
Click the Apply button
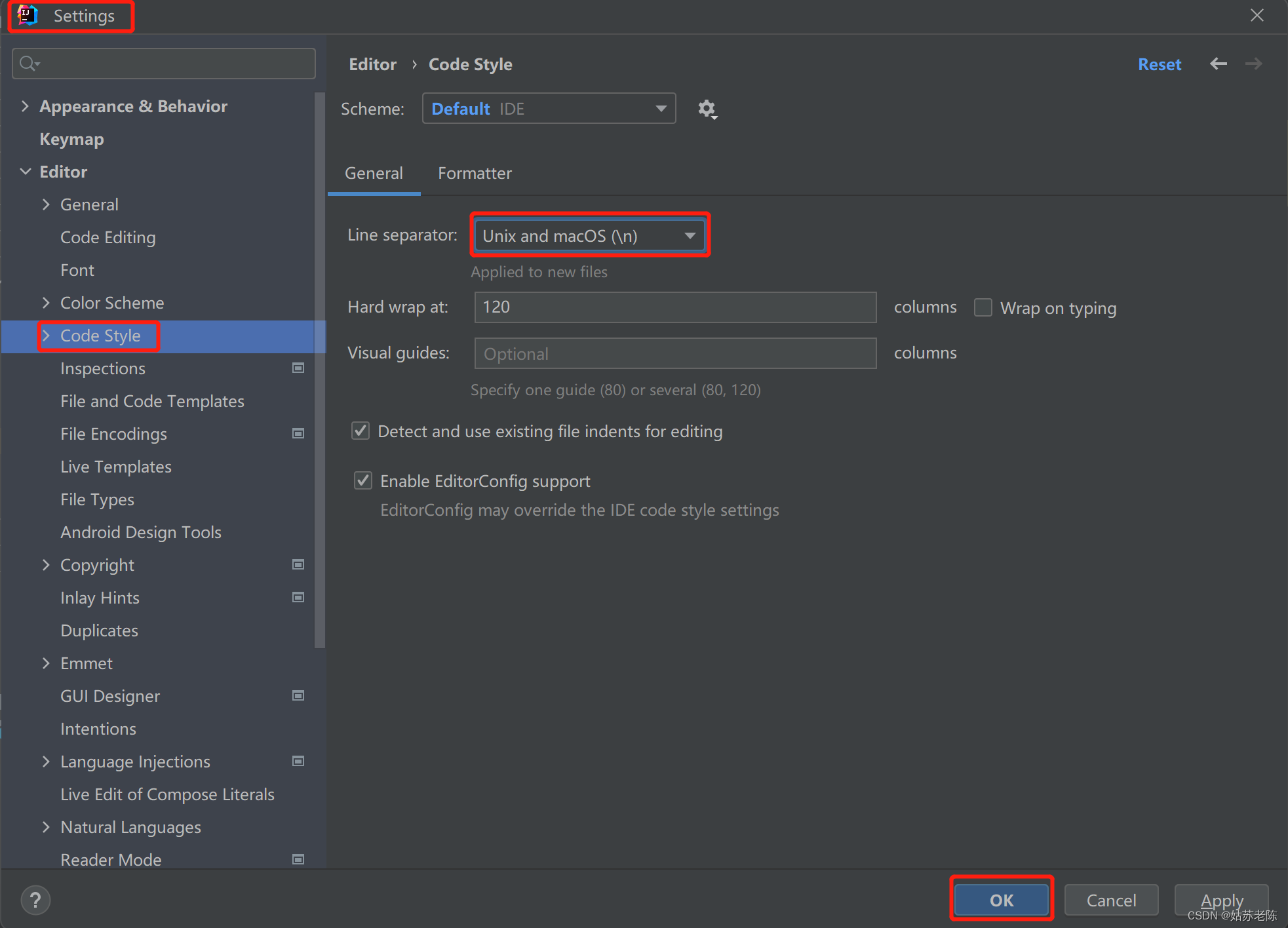point(1221,900)
